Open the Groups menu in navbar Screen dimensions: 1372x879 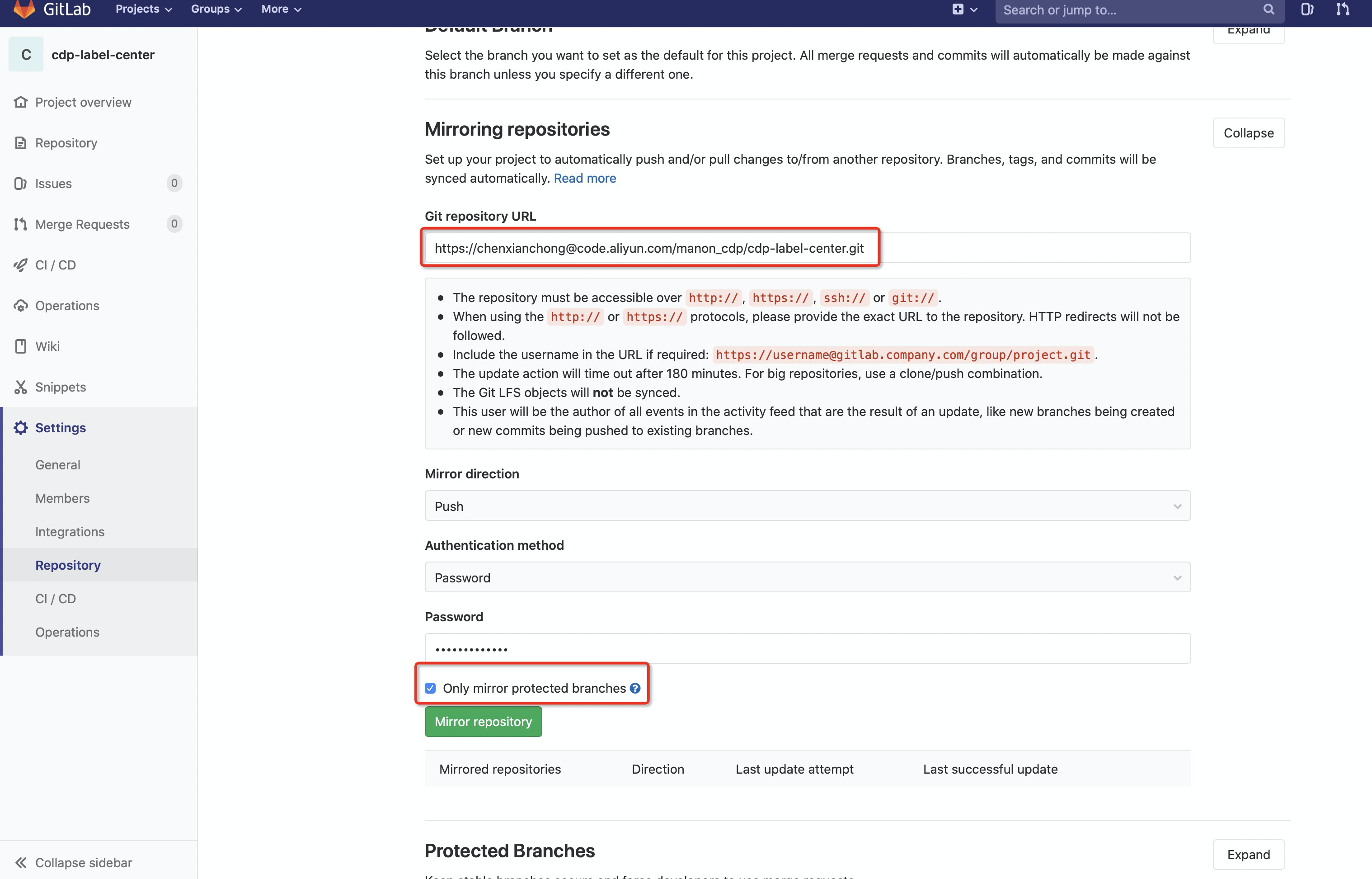(x=216, y=9)
